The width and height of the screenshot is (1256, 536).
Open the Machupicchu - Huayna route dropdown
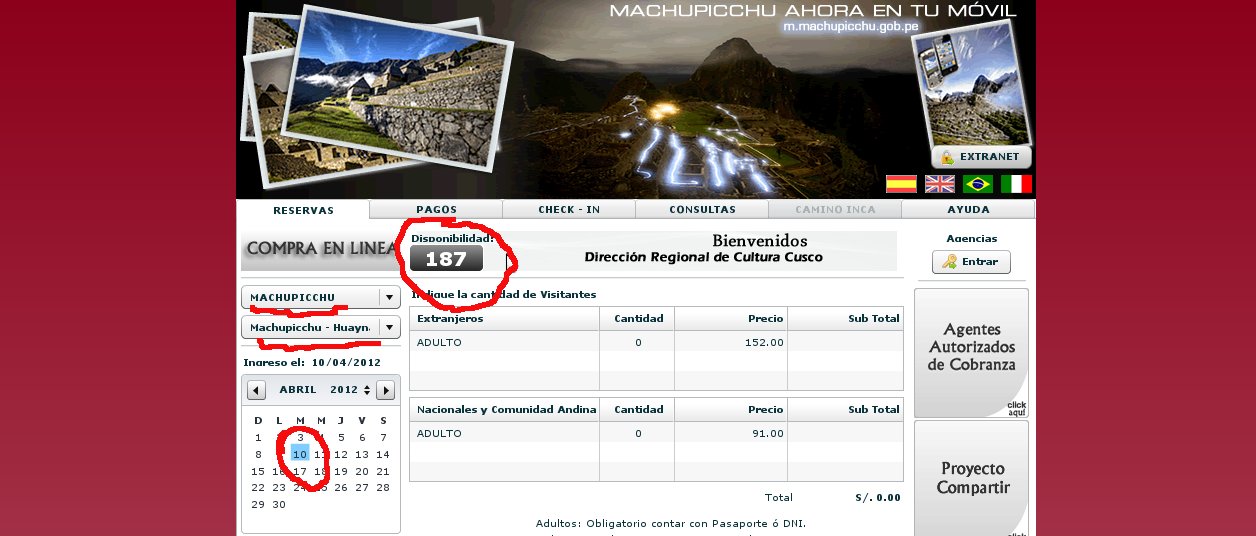click(x=388, y=328)
